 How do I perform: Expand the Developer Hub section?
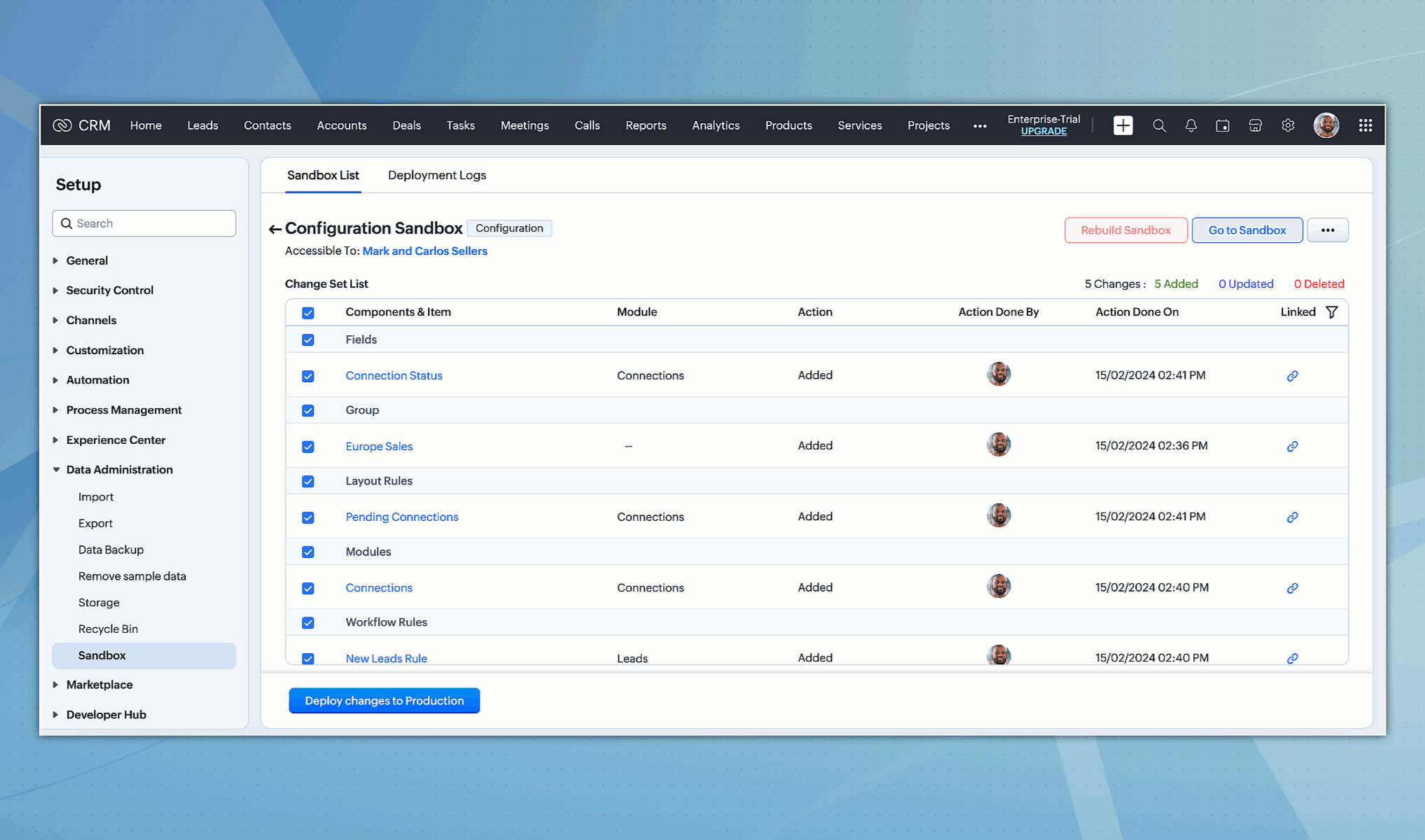click(106, 715)
